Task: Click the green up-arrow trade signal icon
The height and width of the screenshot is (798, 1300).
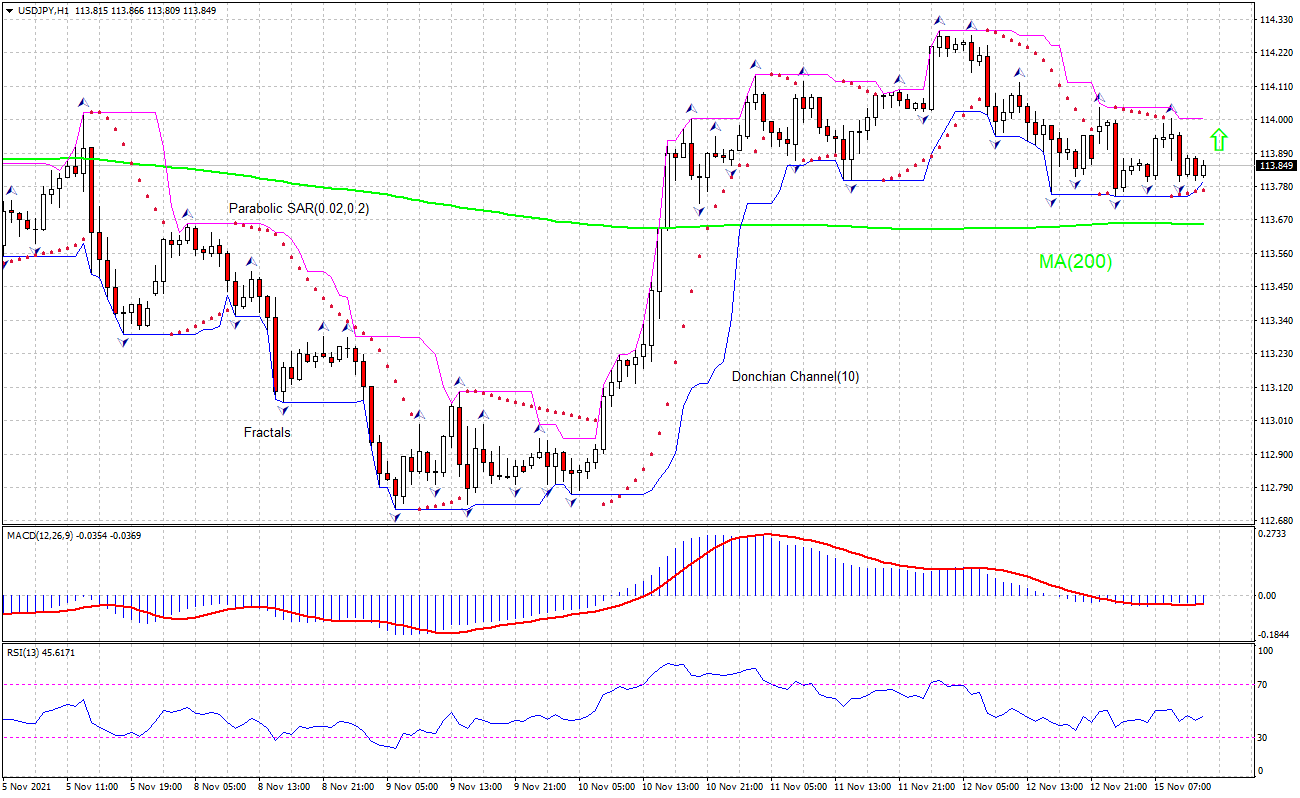Action: [x=1218, y=137]
